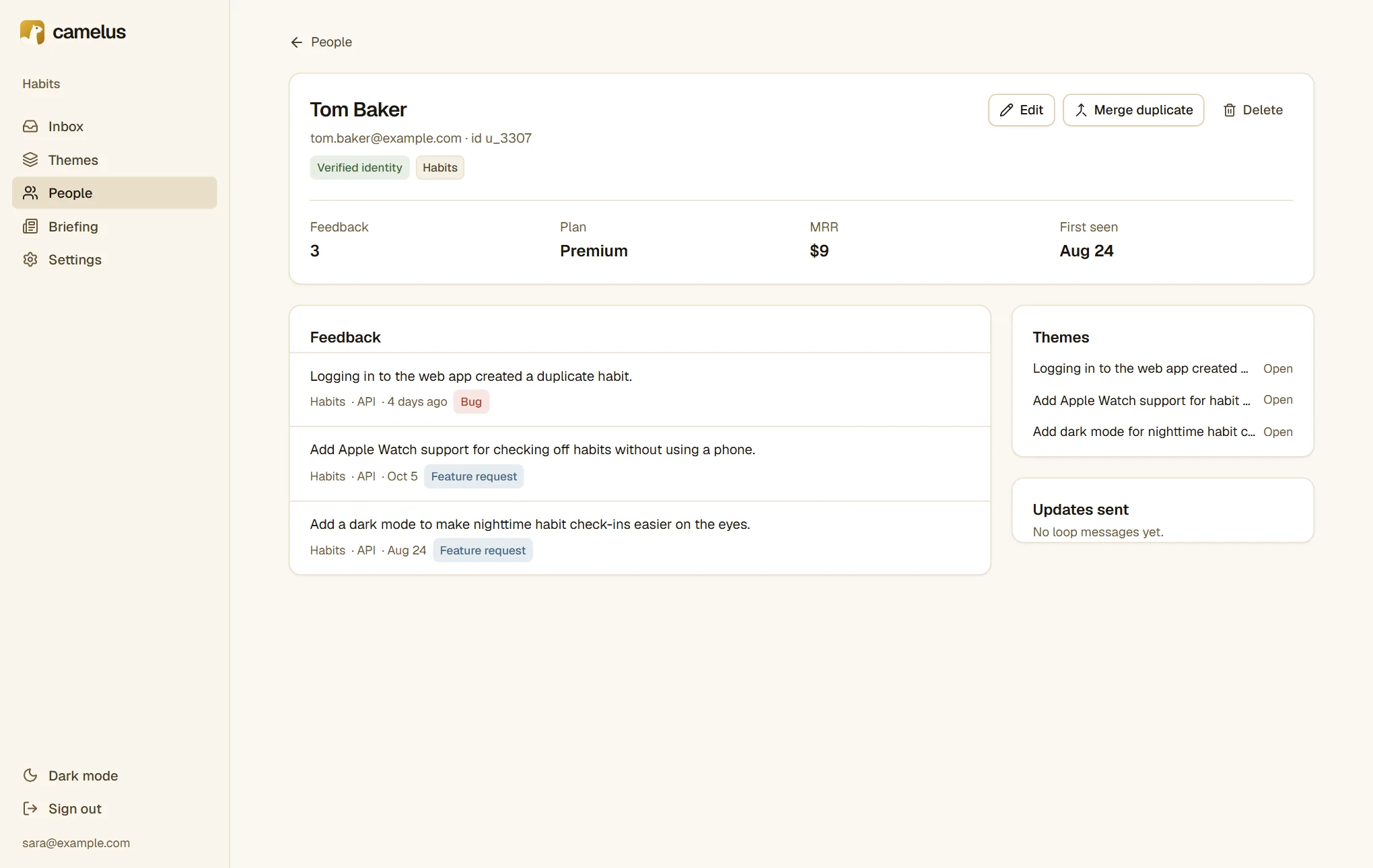Screen dimensions: 1373x868
Task: Click the Settings gear icon
Action: (30, 260)
